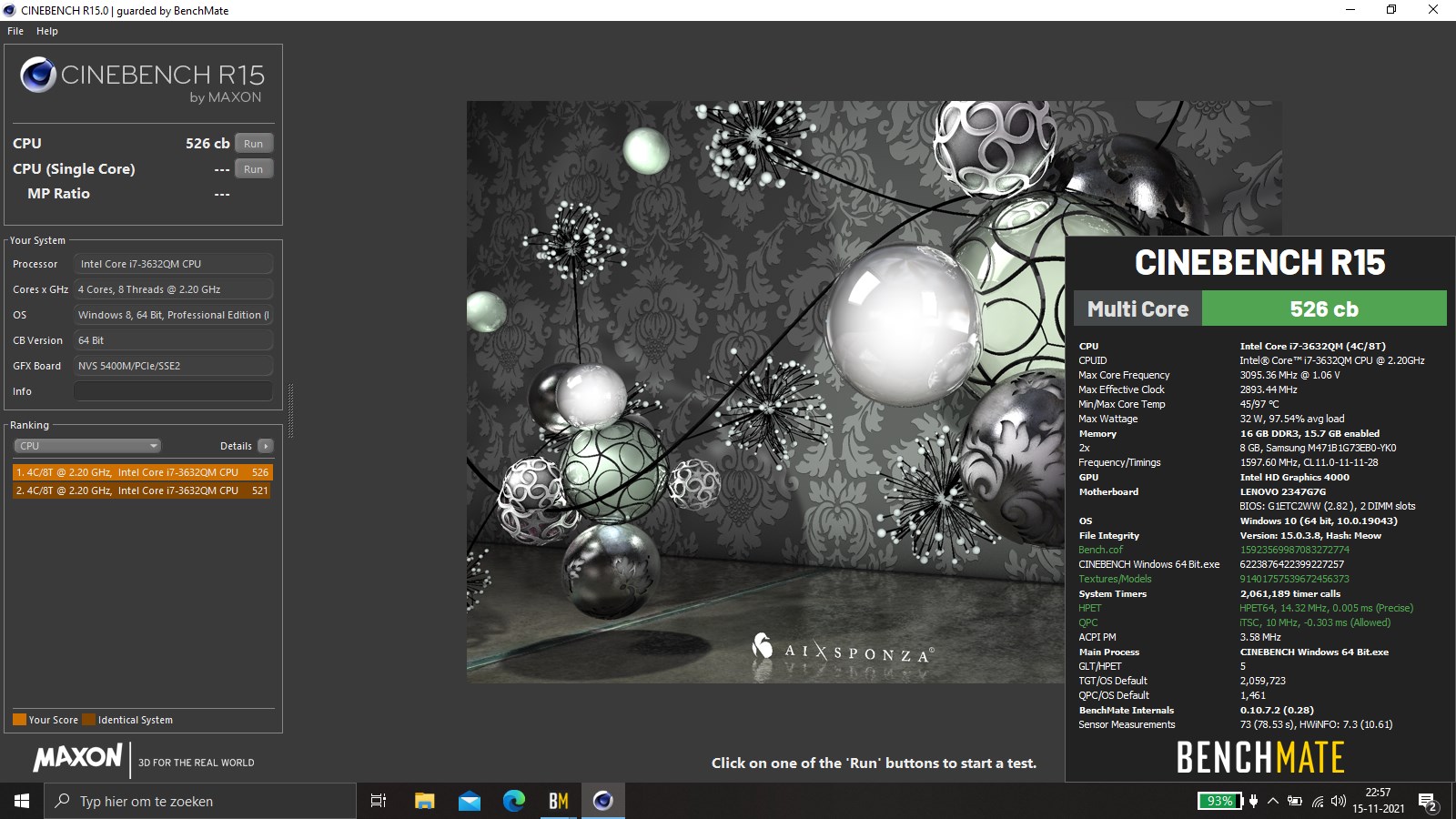Click the brown Identical System legend swatch

point(88,720)
